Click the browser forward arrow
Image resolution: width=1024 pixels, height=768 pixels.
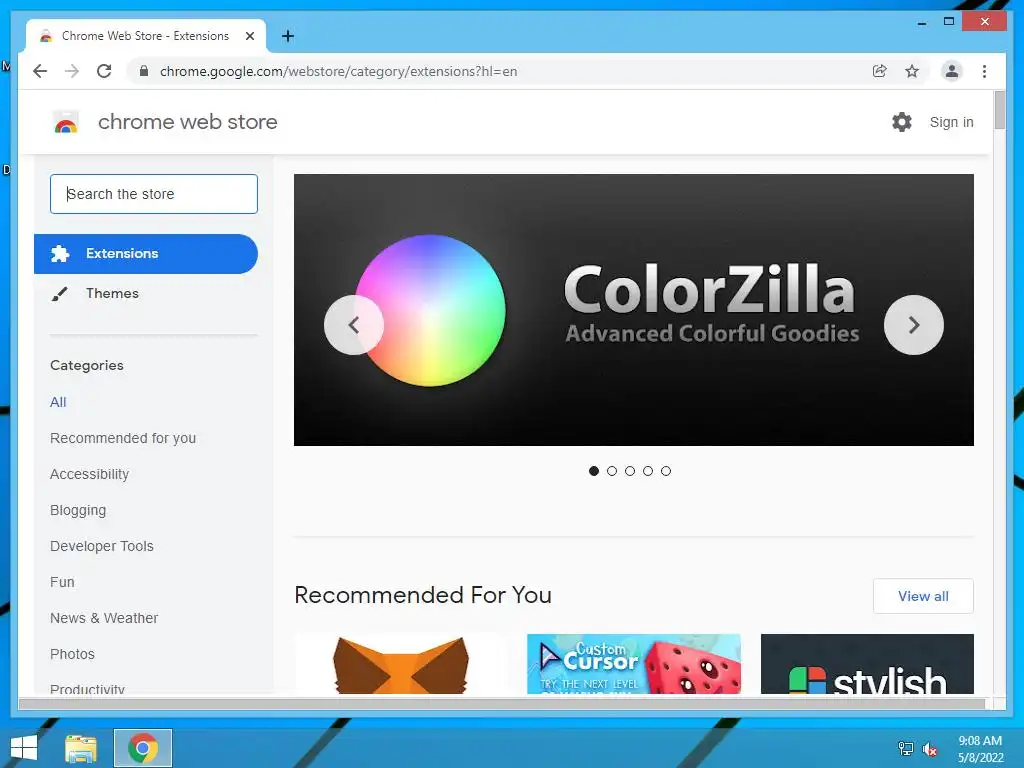point(72,71)
